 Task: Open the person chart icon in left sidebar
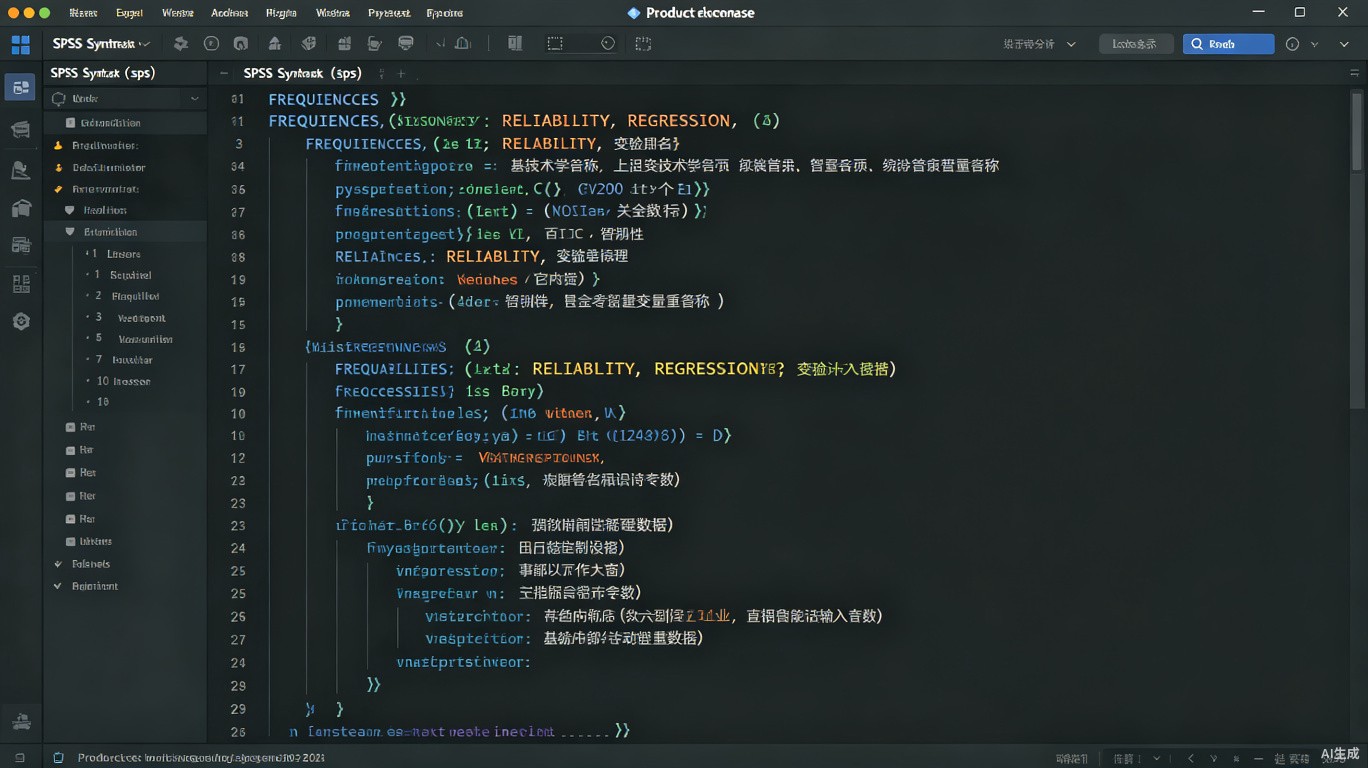[20, 170]
